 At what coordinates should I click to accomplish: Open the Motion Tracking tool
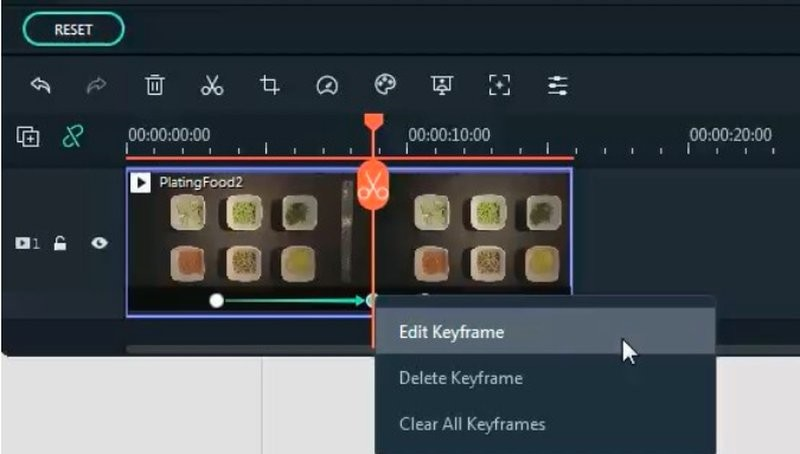[x=499, y=85]
